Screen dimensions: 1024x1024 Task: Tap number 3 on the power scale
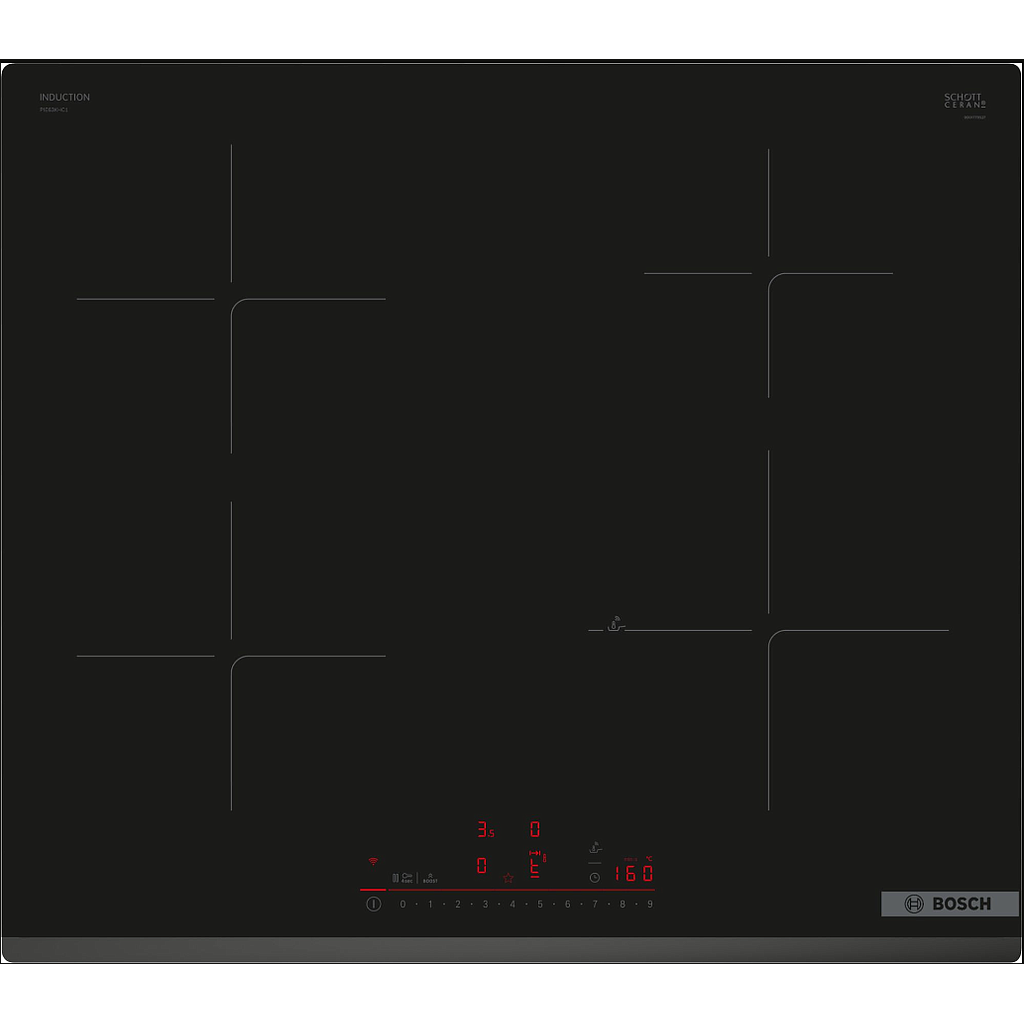485,904
